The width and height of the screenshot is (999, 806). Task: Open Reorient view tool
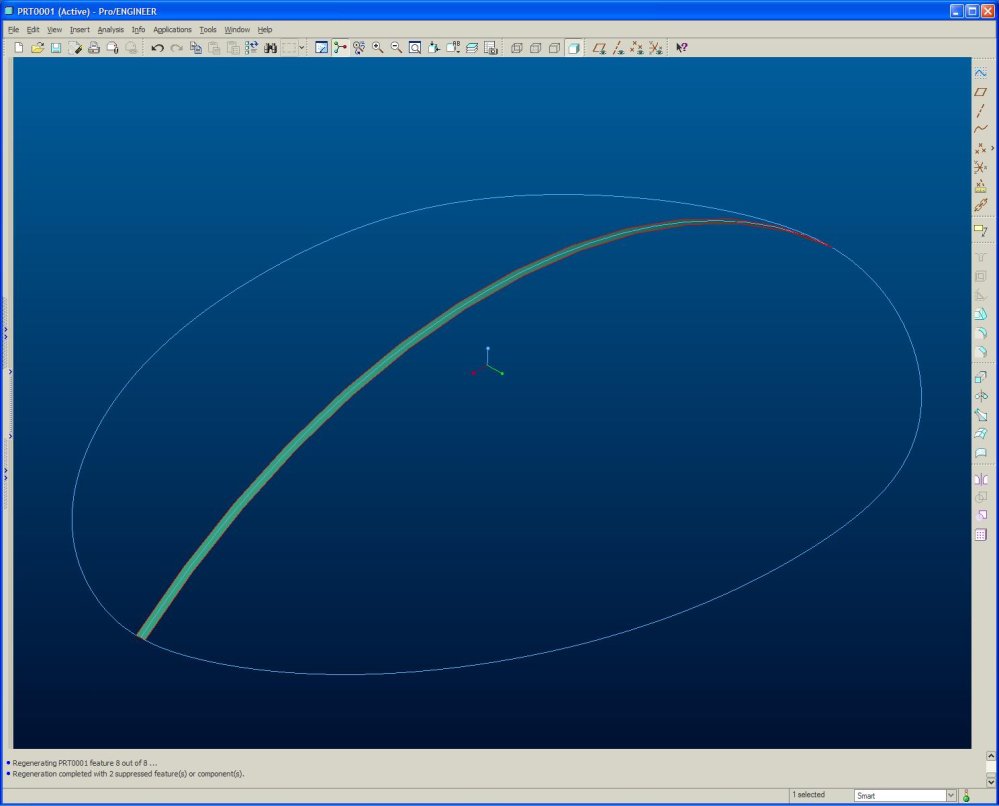[434, 48]
